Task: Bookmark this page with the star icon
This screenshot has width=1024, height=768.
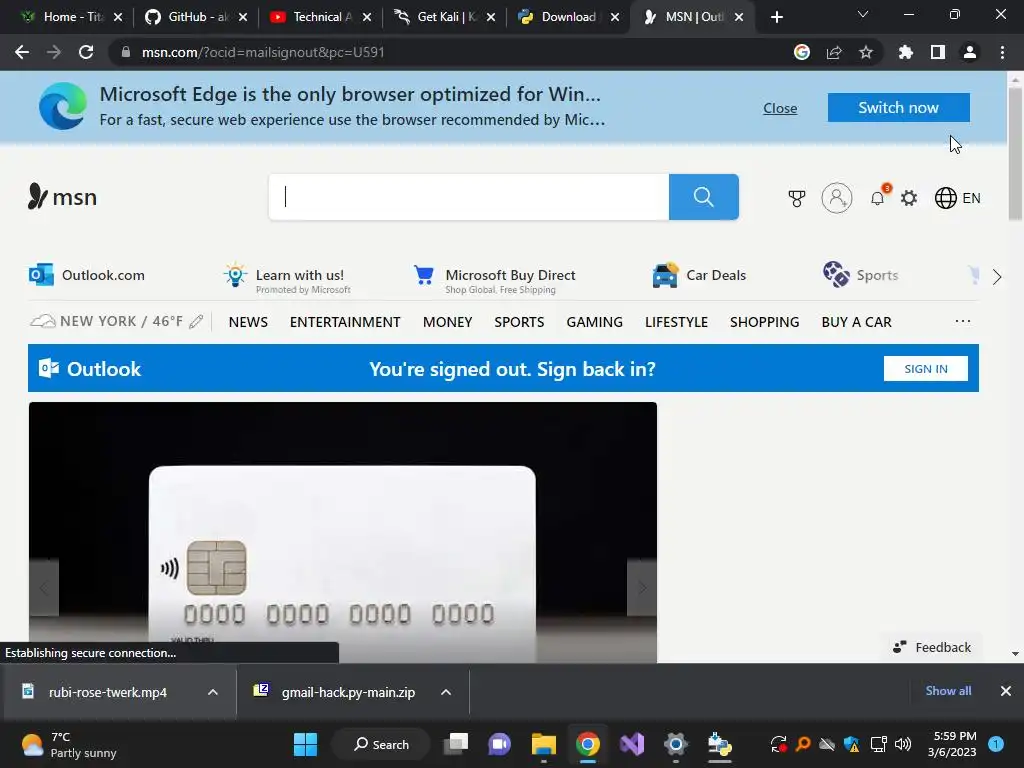Action: (866, 52)
